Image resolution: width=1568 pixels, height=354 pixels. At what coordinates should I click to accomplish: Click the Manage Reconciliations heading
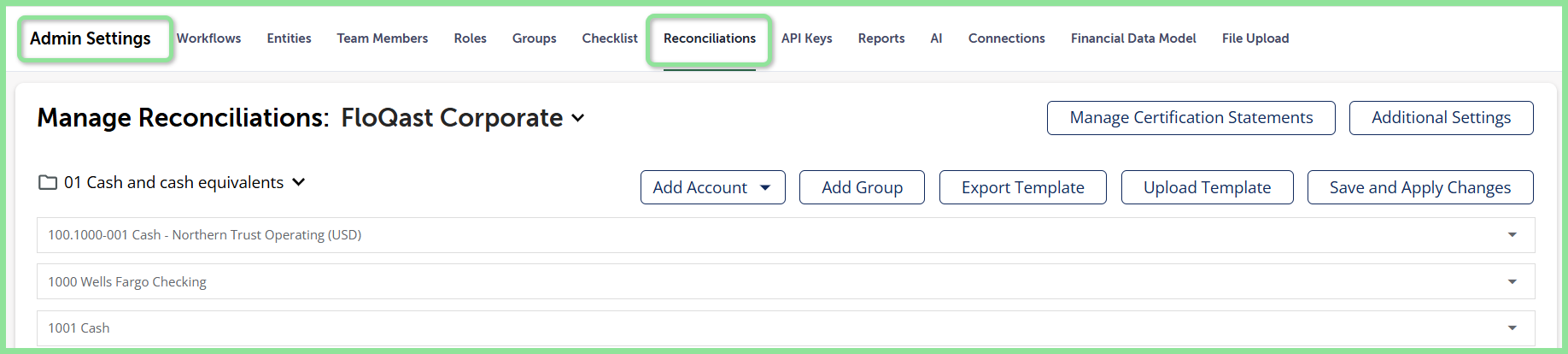click(x=183, y=117)
